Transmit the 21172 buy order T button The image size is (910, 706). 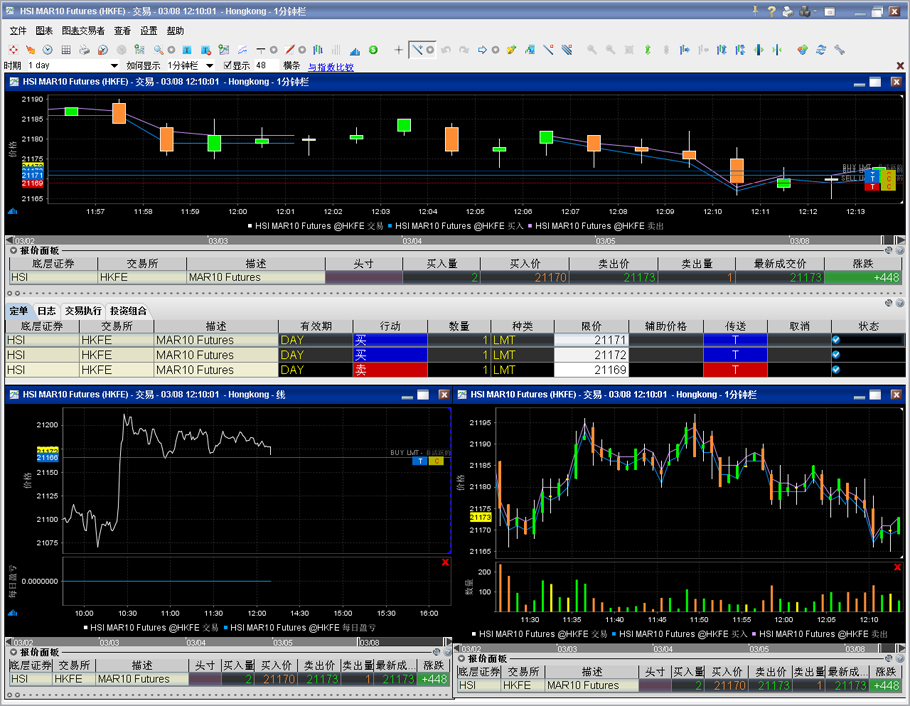(735, 355)
